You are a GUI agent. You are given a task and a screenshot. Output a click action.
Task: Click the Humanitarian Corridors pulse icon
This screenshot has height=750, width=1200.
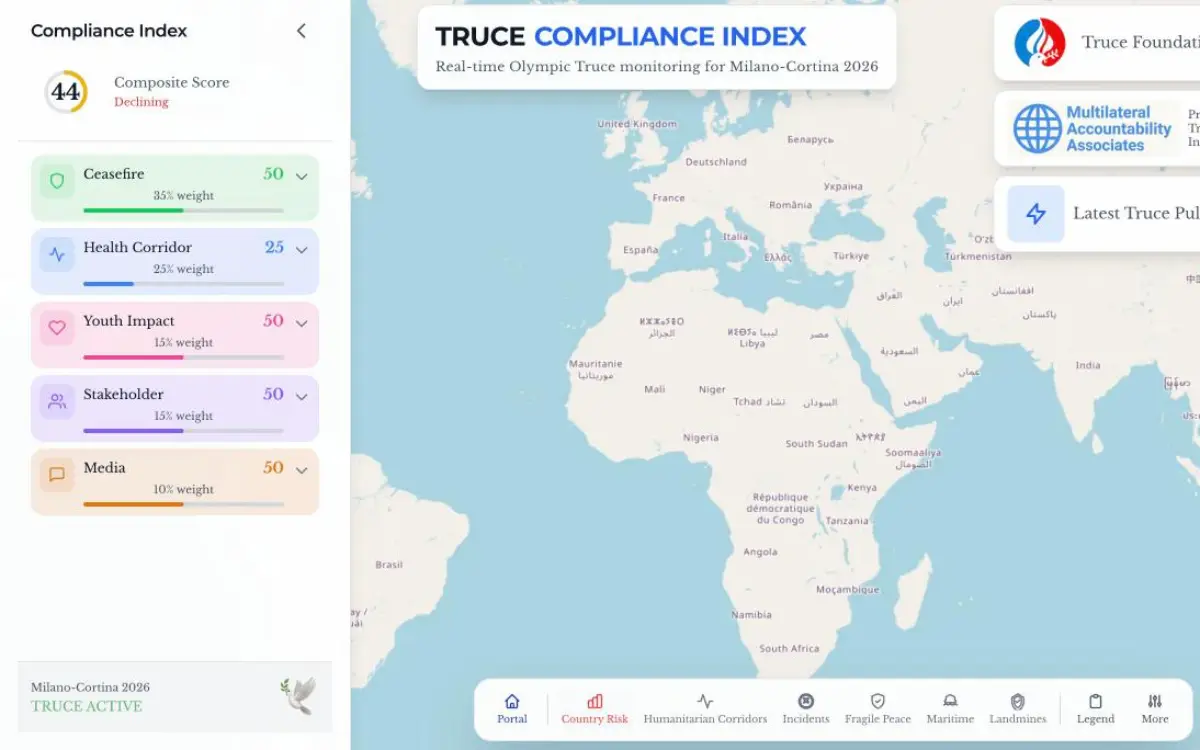705,701
